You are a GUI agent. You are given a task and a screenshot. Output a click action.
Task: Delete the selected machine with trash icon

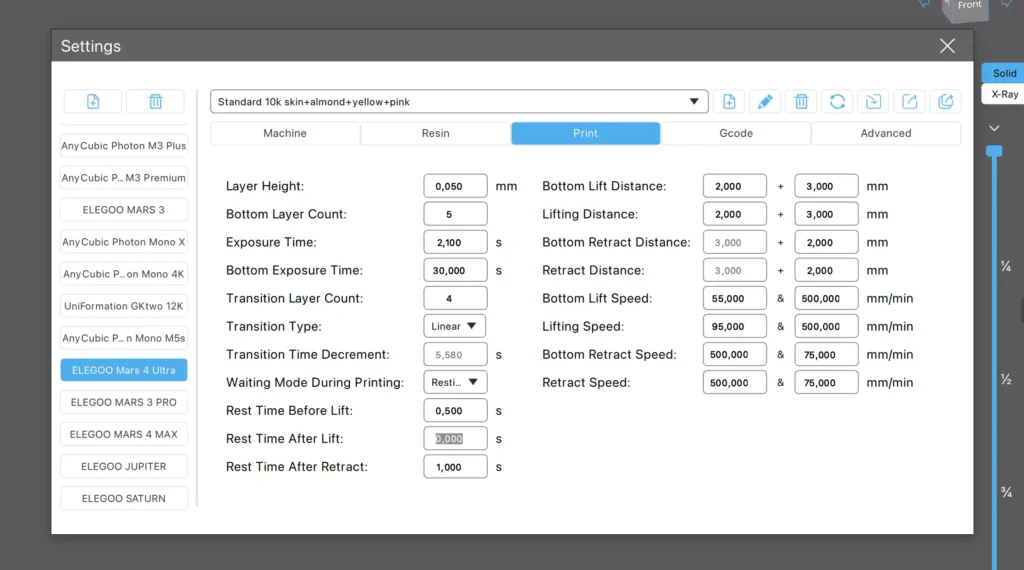(x=155, y=101)
